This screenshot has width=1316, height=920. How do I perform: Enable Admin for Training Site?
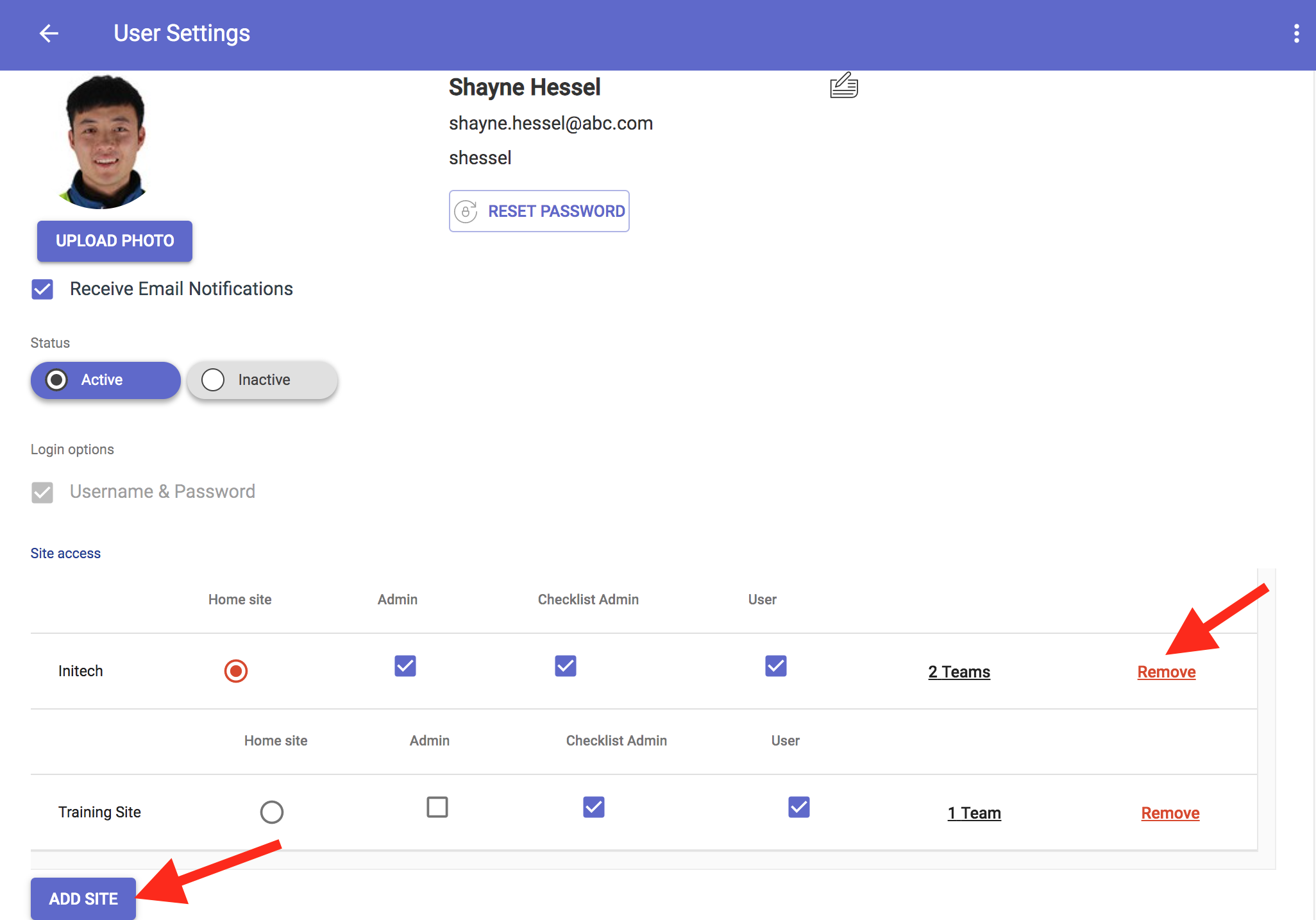click(437, 807)
